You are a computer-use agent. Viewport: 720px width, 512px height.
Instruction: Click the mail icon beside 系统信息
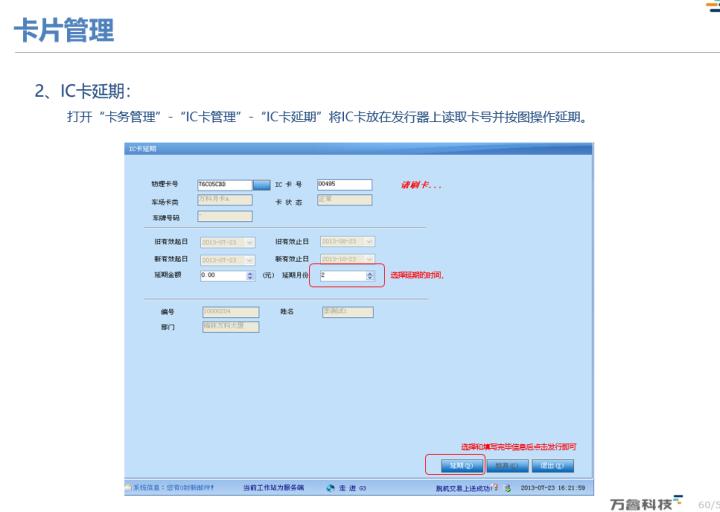tap(128, 487)
